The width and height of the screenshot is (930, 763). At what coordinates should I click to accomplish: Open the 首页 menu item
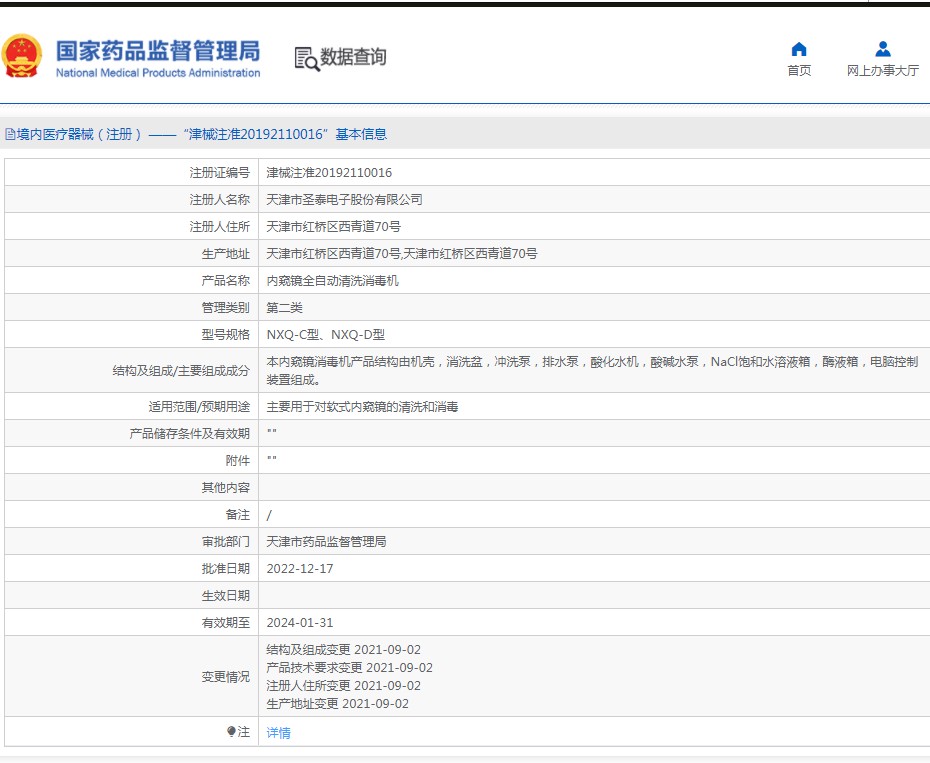point(799,71)
